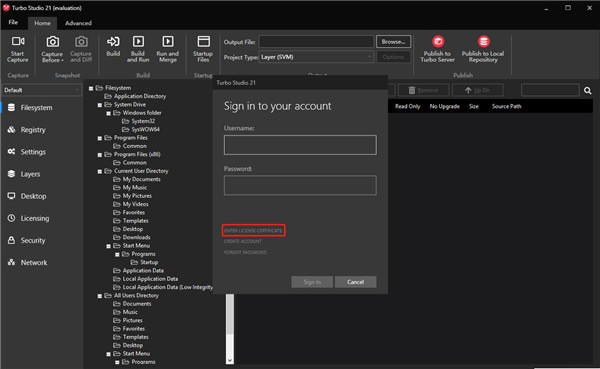Screen dimensions: 600x369
Task: Select My Music folder in tree
Action: pos(135,188)
